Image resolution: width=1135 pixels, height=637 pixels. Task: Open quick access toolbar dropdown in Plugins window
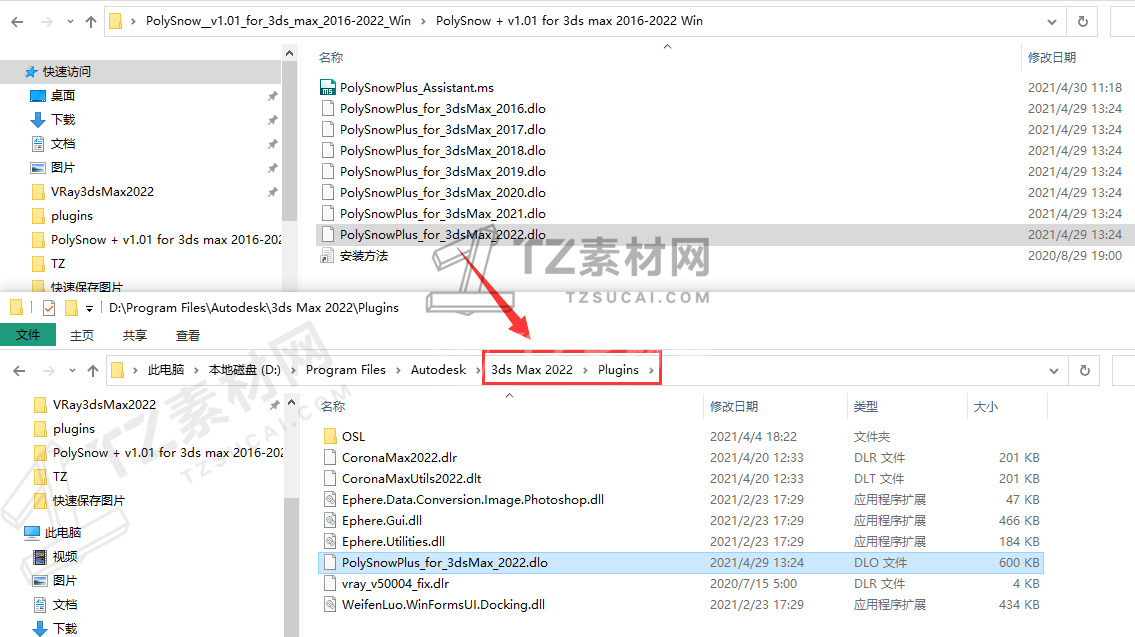coord(89,308)
